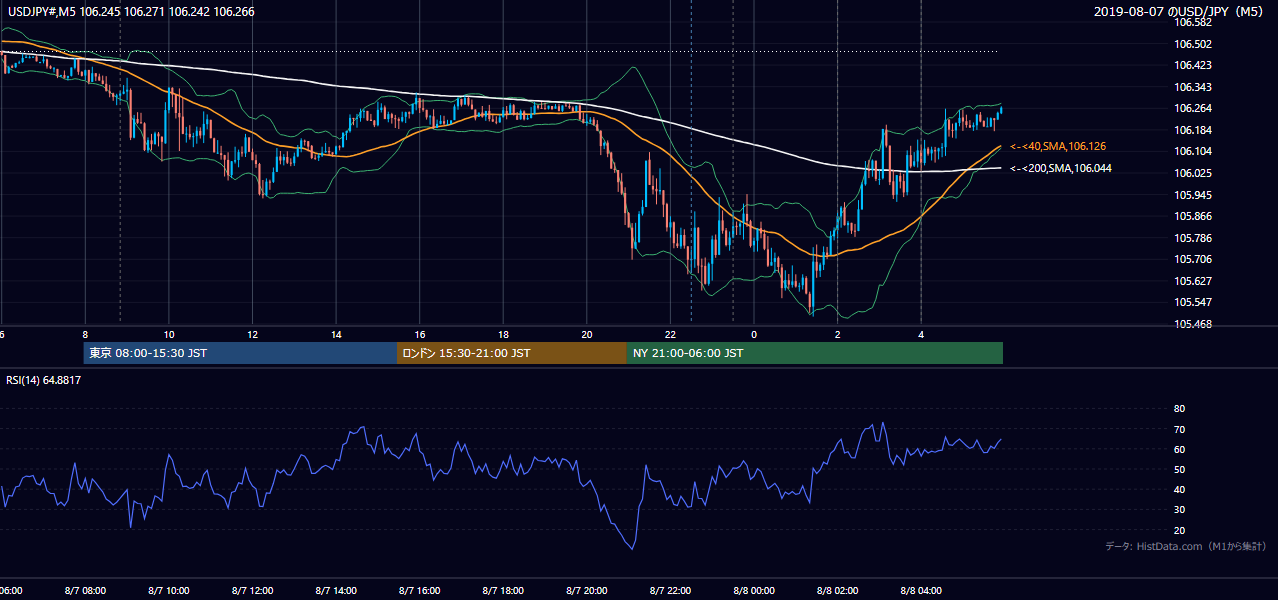Click the 106.184 price axis label

(1193, 130)
